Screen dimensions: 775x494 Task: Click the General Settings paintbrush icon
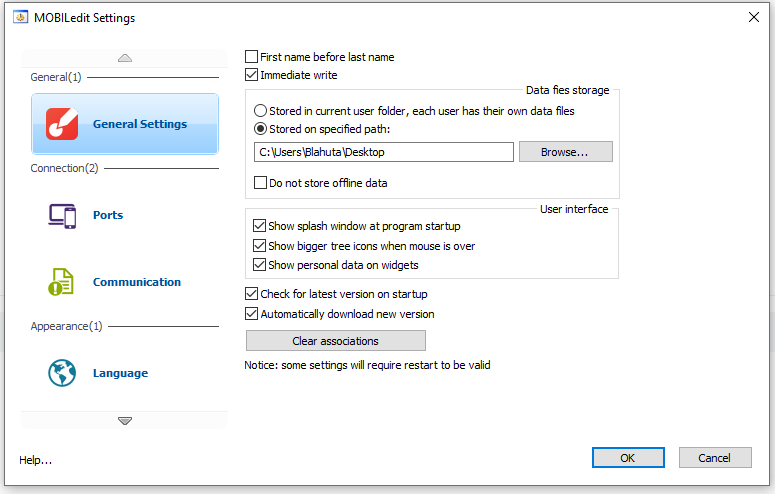pyautogui.click(x=62, y=124)
